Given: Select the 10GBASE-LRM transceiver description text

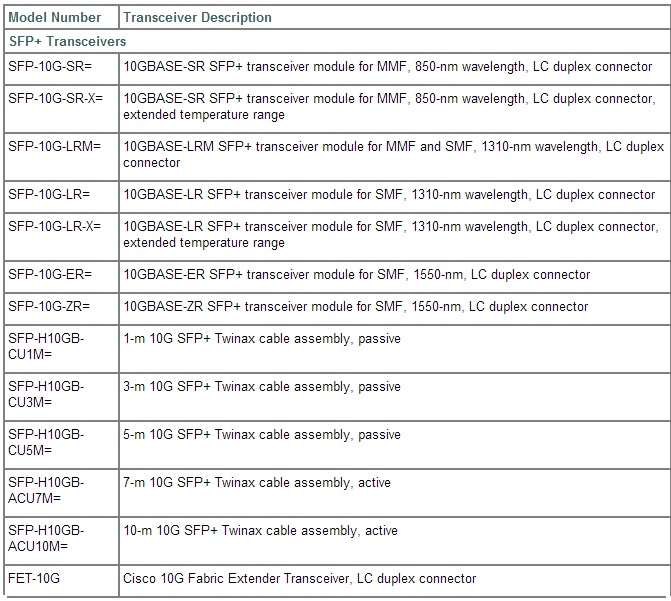Looking at the screenshot, I should pyautogui.click(x=394, y=155).
